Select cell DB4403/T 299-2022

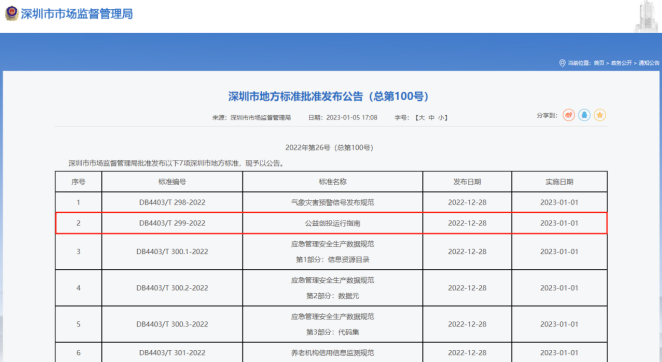pos(172,223)
